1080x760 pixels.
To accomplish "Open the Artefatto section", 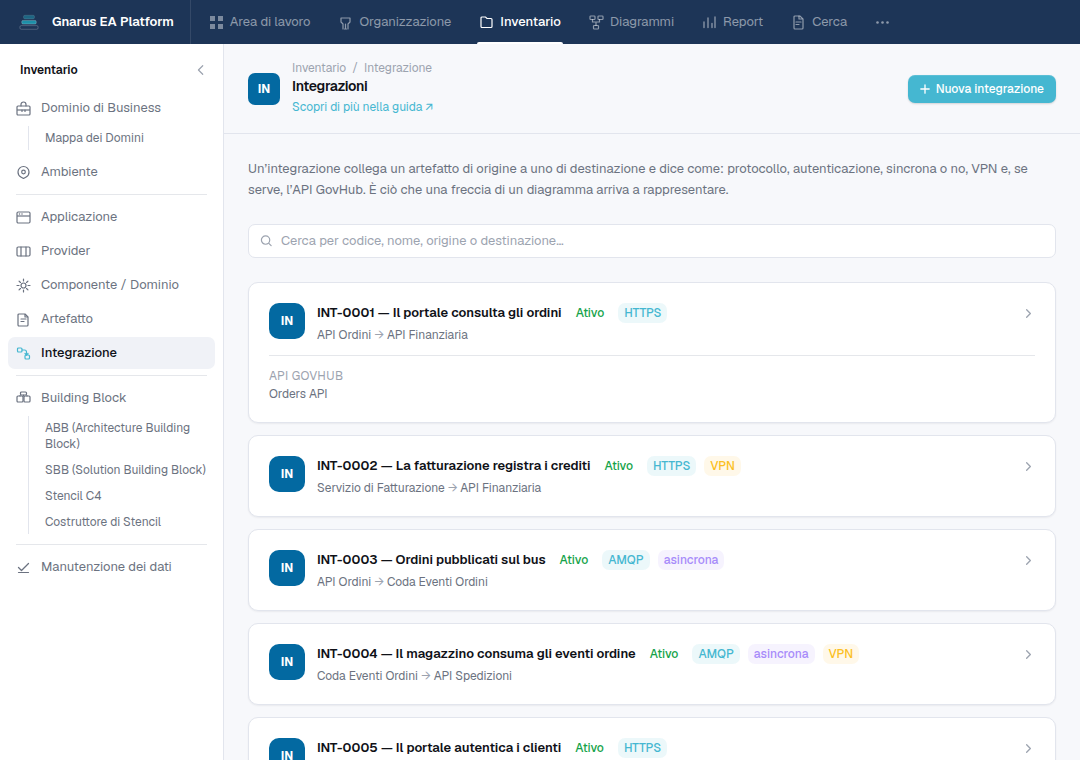I will point(112,318).
